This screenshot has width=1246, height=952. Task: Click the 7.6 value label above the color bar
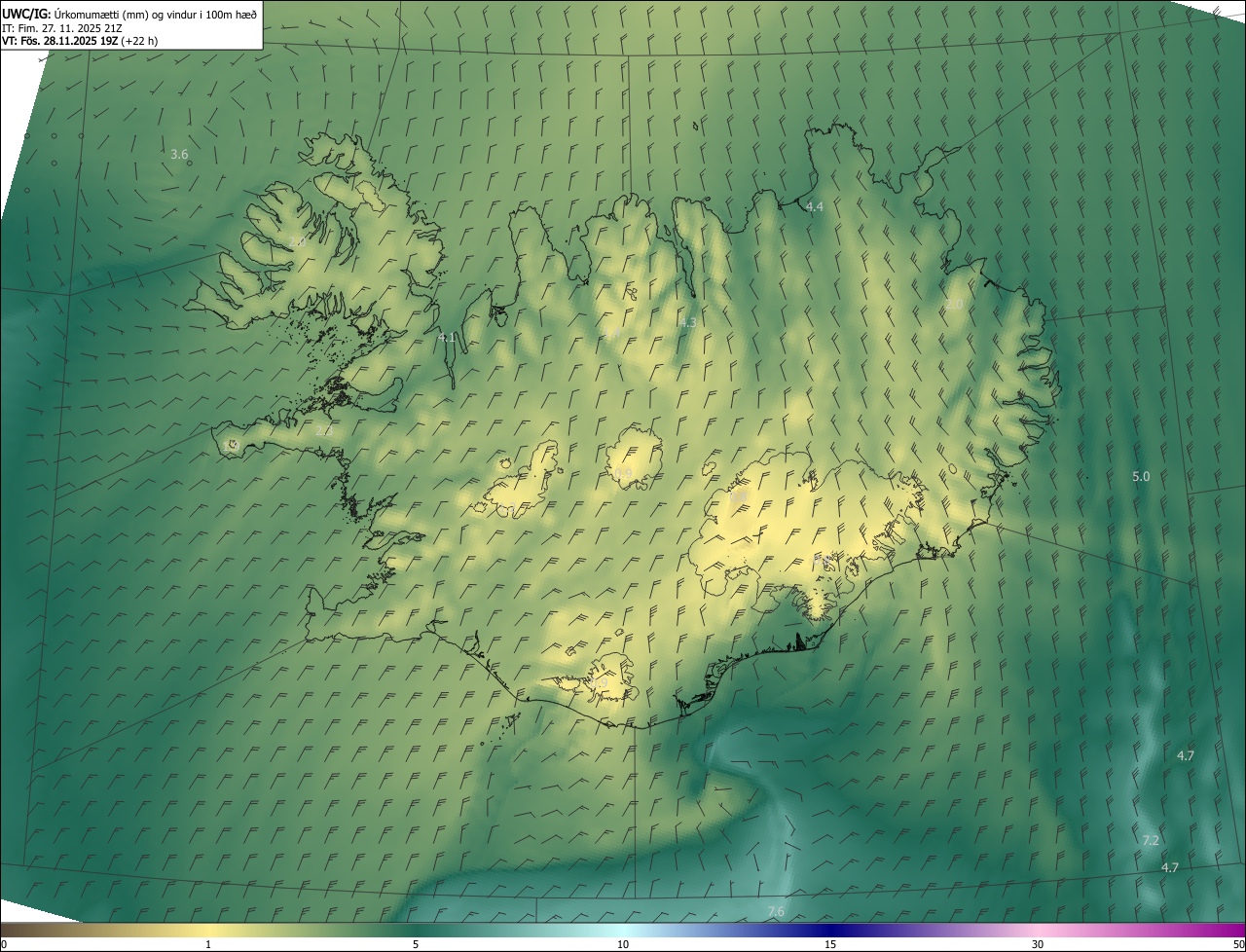click(x=776, y=911)
